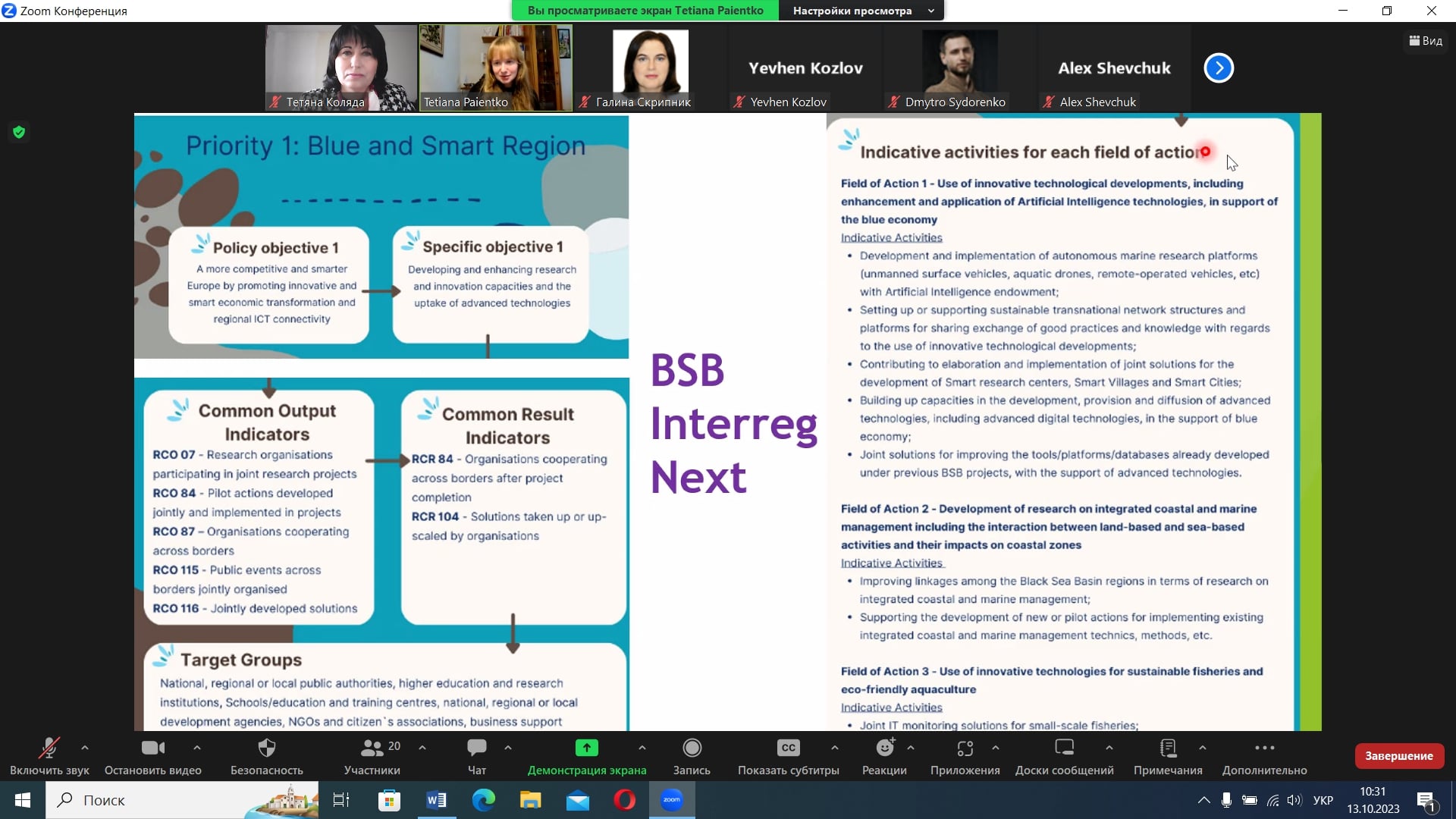Screen dimensions: 1456x819
Task: Select Yevhen Kozlov participant tile
Action: (805, 68)
